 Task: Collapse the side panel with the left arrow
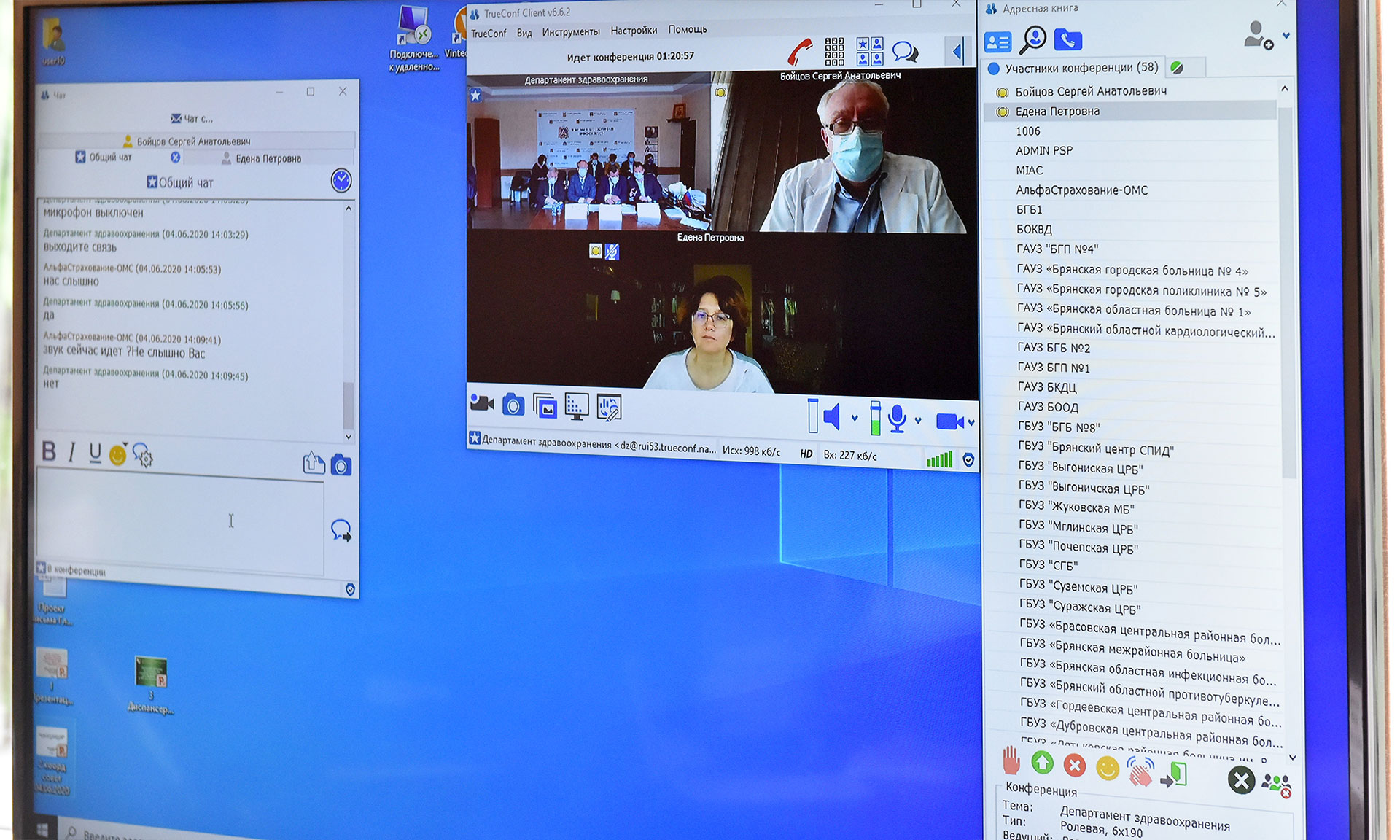(957, 51)
